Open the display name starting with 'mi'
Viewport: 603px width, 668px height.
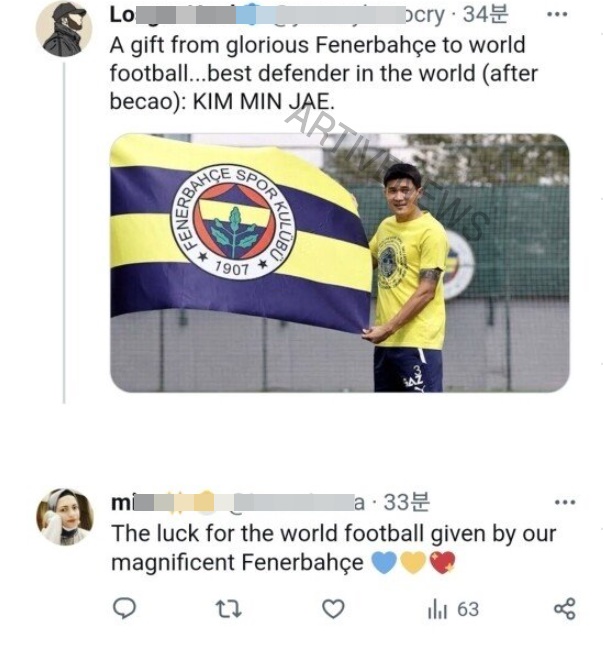[121, 503]
